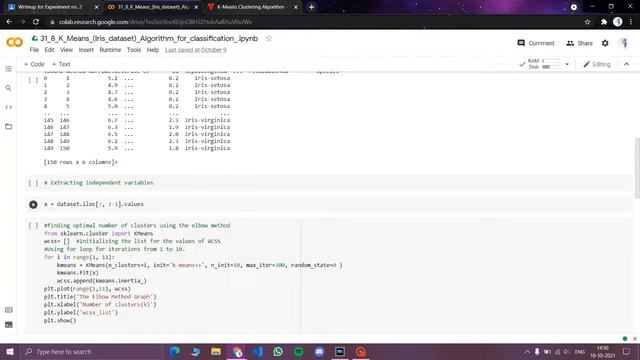Screen dimensions: 640x360
Task: Collapse the Colab header with chevron
Action: [627, 64]
